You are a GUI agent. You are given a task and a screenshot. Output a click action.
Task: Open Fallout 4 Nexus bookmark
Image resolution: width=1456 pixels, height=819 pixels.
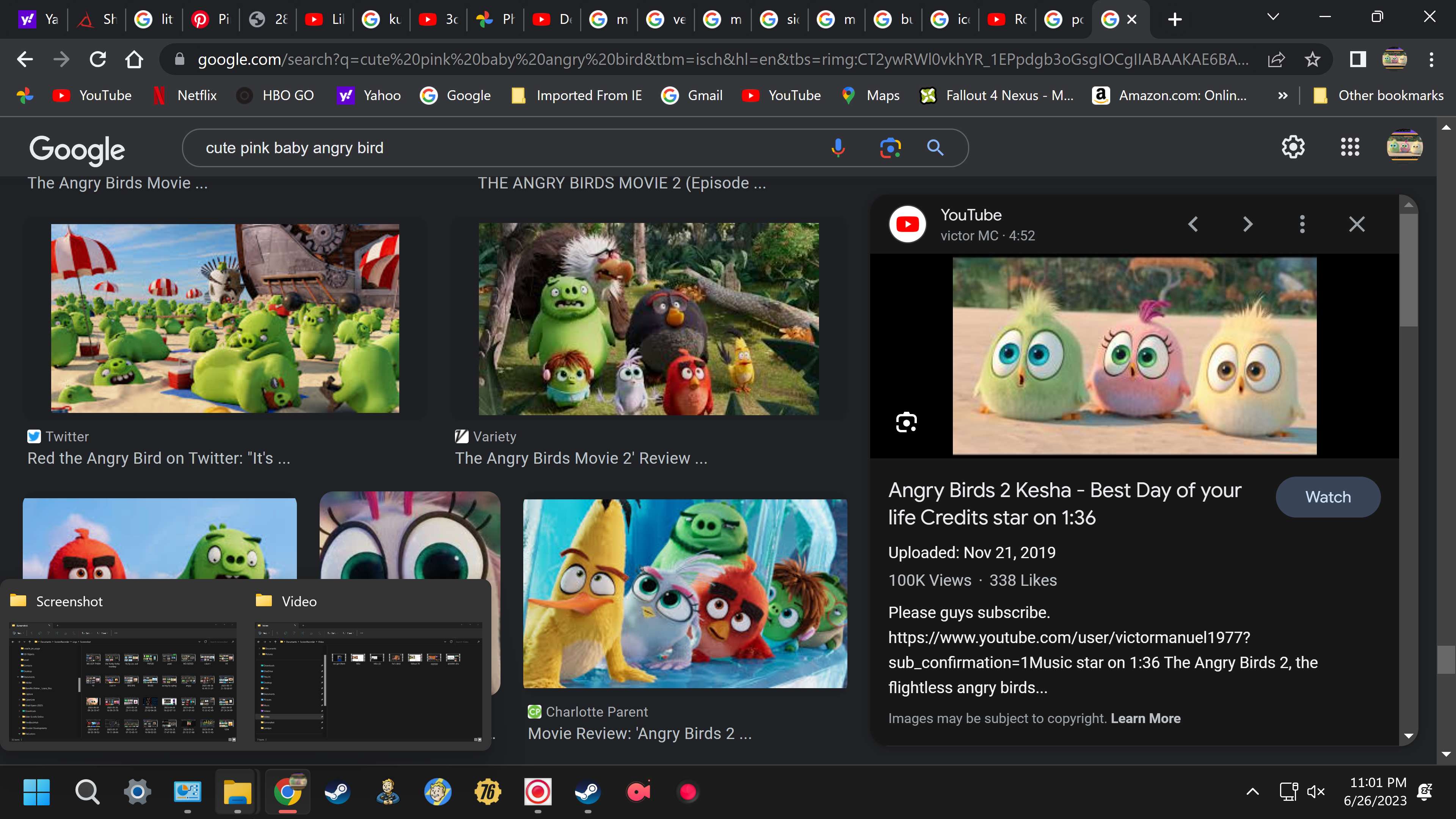(x=996, y=96)
